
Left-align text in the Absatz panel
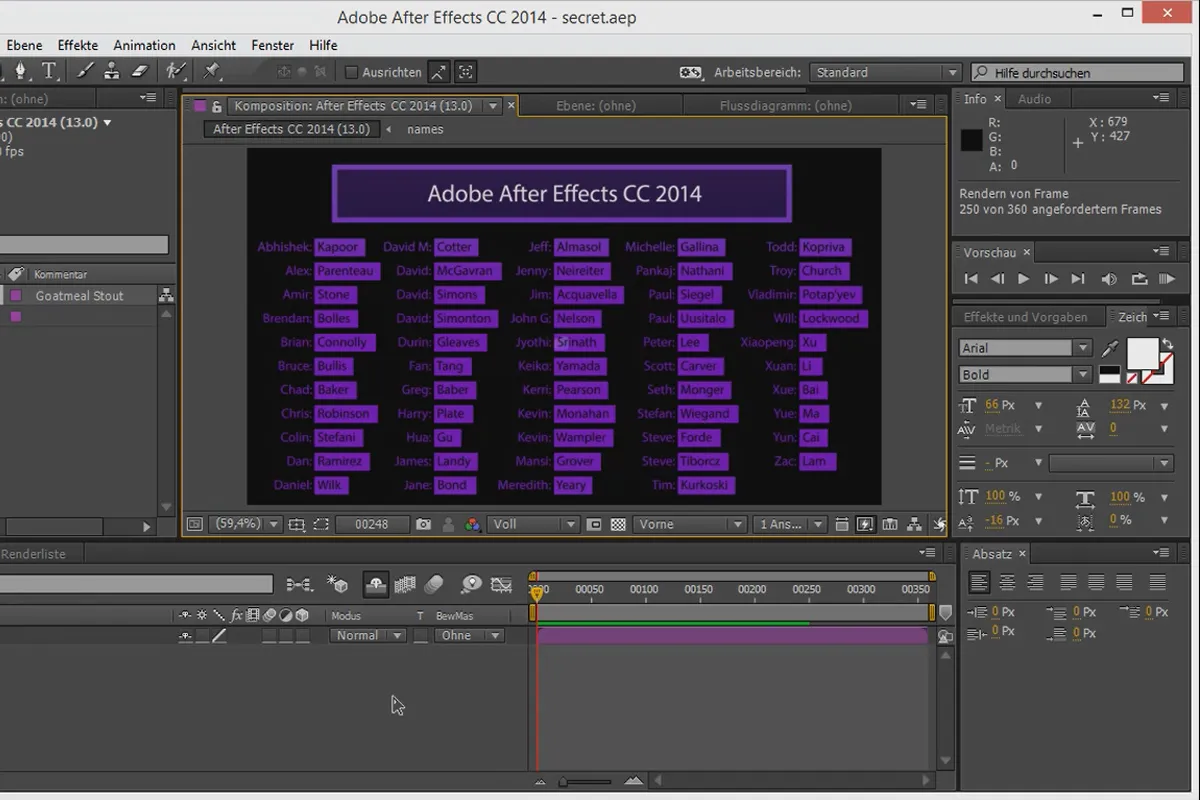click(x=980, y=582)
